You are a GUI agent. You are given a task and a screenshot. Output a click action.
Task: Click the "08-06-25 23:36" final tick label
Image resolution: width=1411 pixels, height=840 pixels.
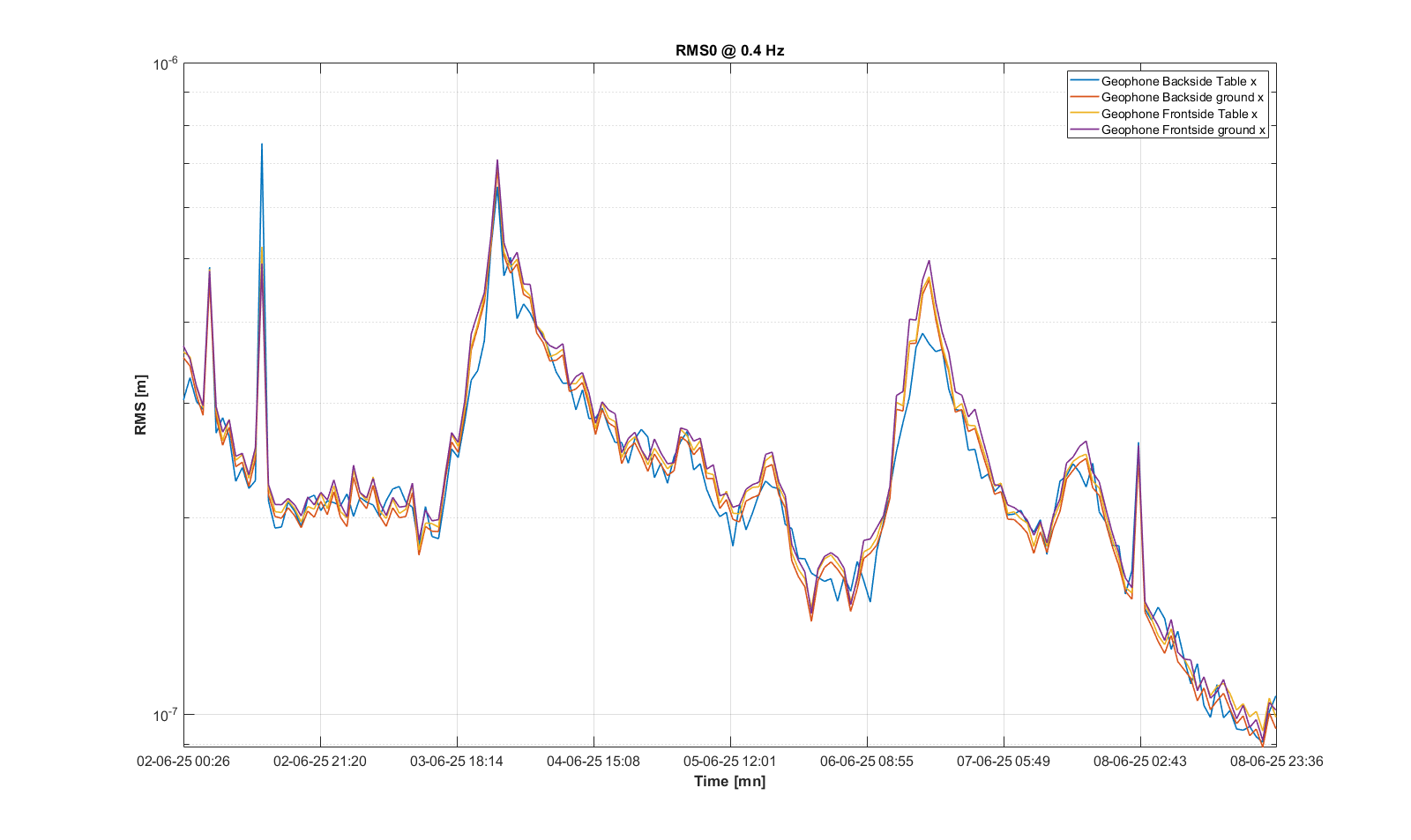(x=1276, y=761)
